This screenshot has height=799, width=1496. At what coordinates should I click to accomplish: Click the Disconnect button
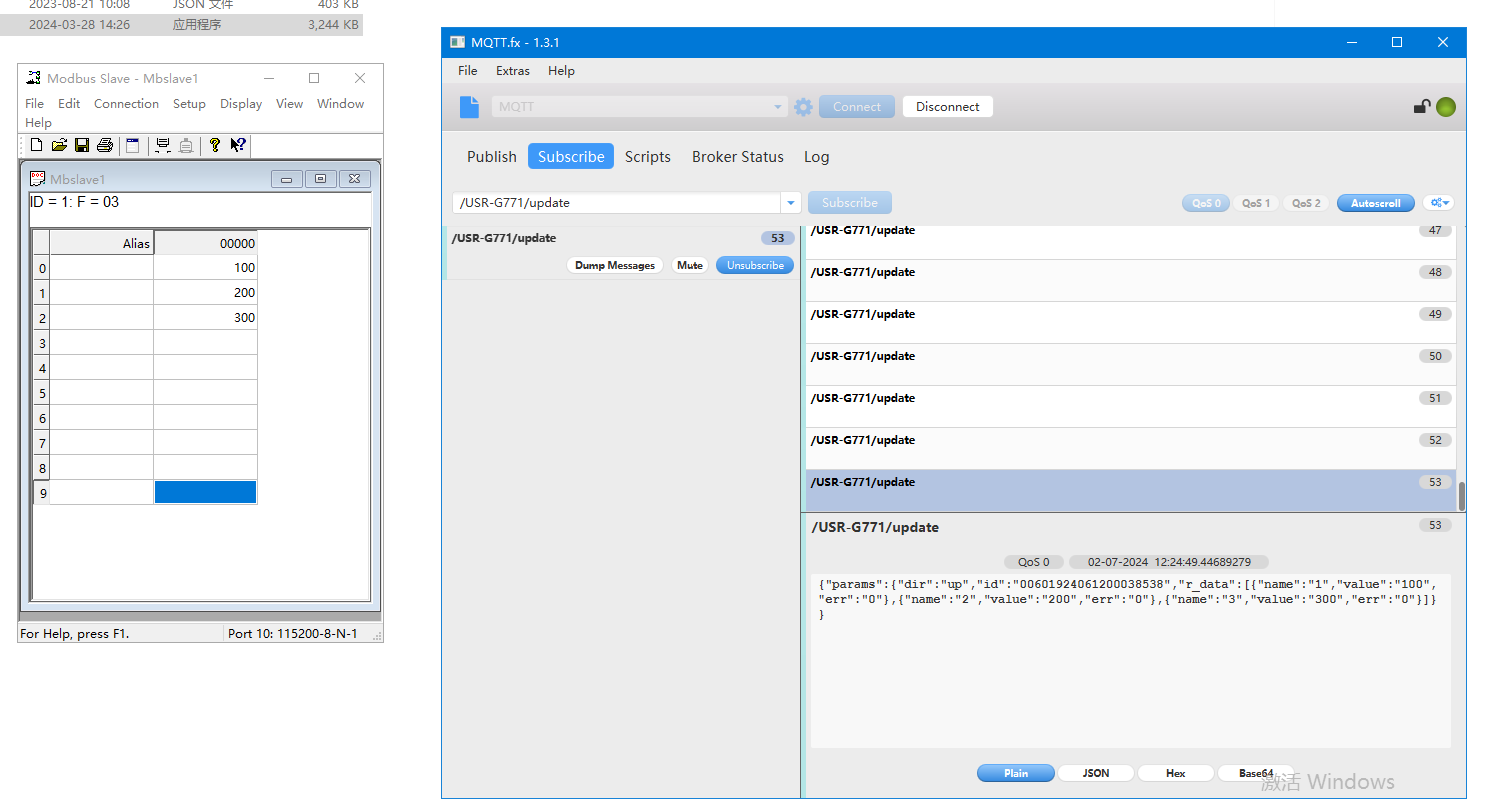947,107
